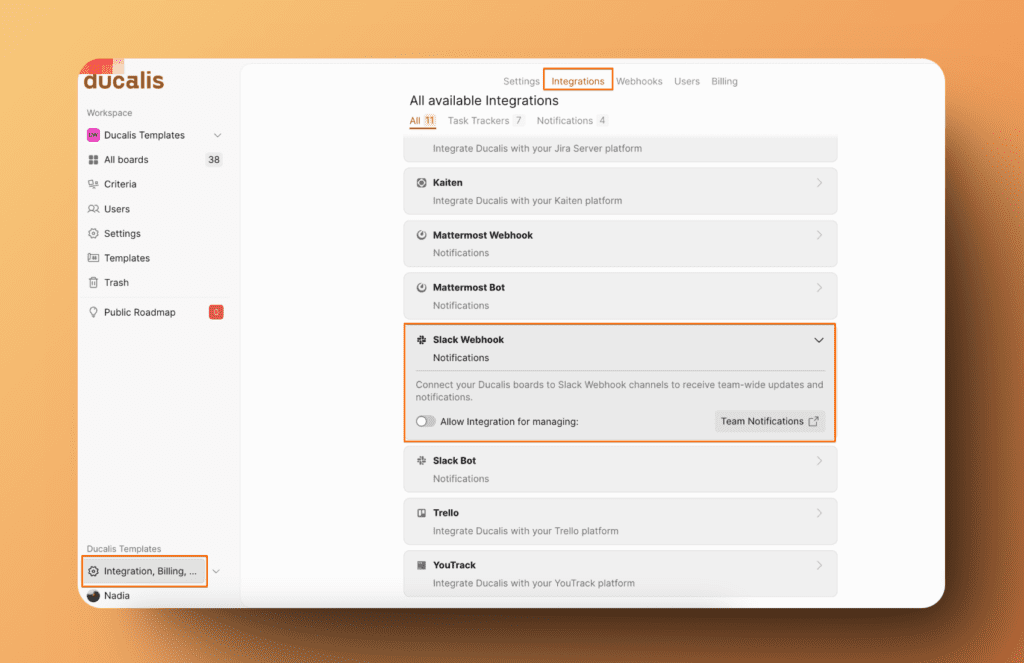Click the Mattermost Bot integration icon
The width and height of the screenshot is (1024, 663).
point(421,287)
